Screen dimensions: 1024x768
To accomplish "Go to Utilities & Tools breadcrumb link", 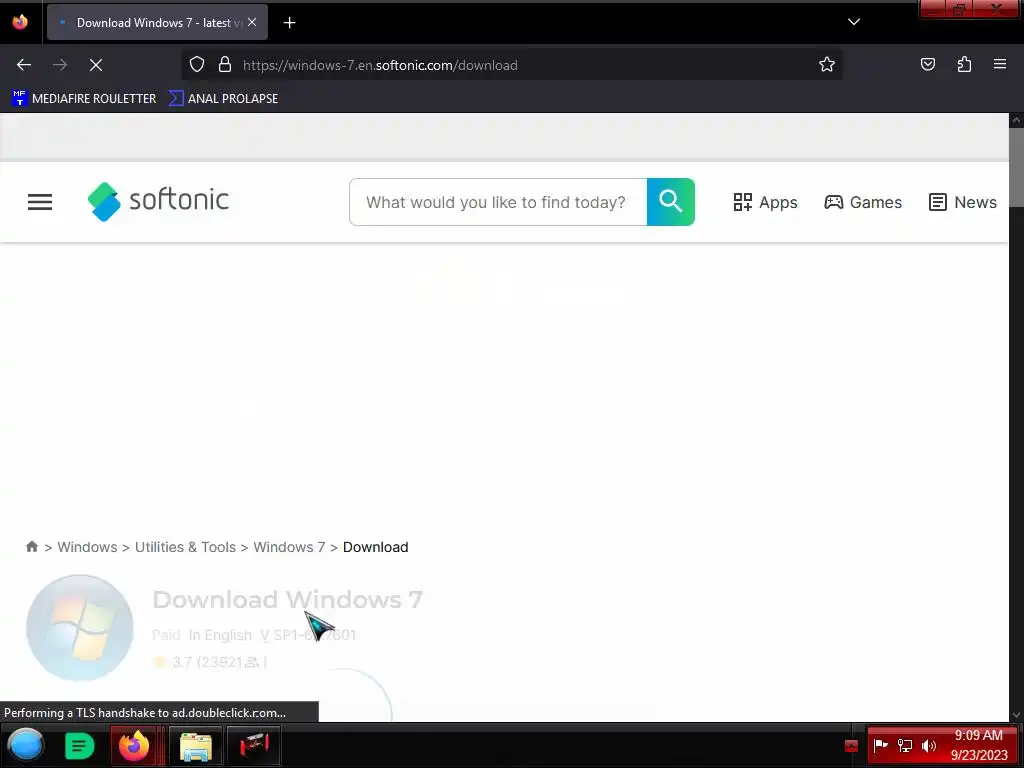I will (x=185, y=547).
